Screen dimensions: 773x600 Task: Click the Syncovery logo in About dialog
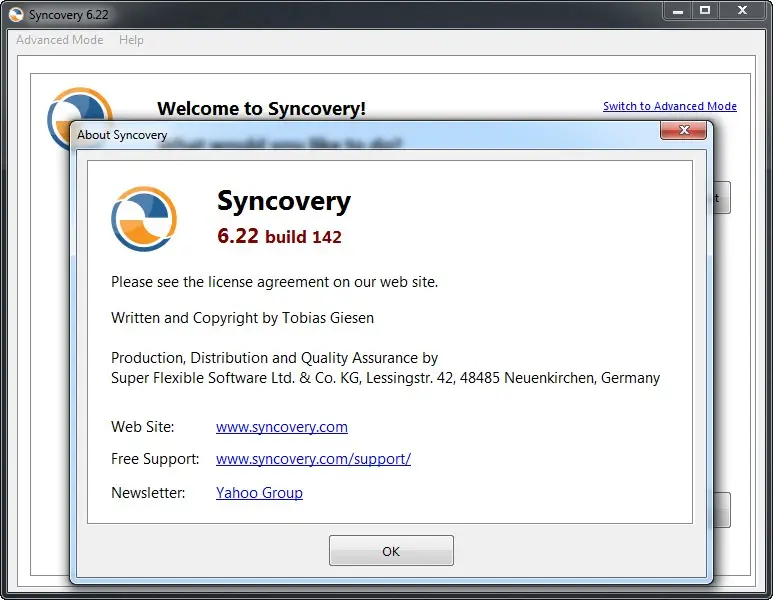[x=144, y=218]
